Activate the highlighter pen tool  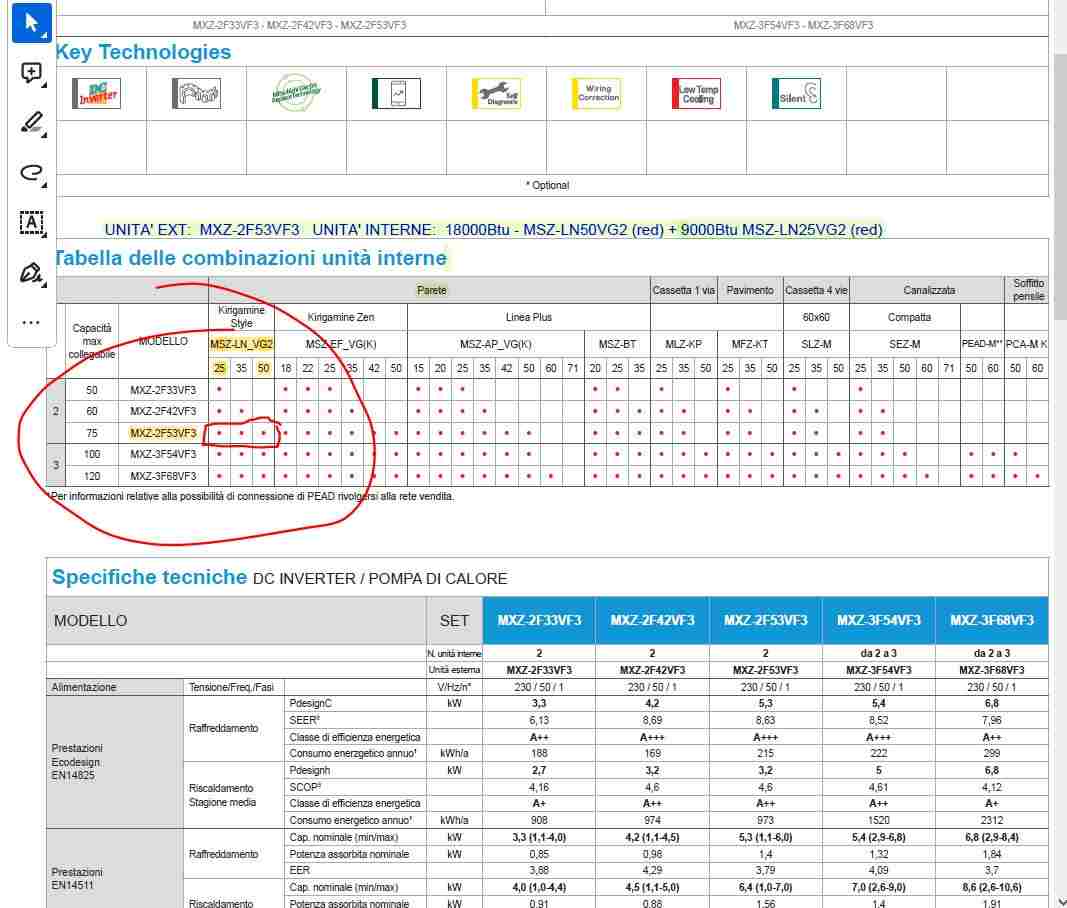pyautogui.click(x=31, y=123)
